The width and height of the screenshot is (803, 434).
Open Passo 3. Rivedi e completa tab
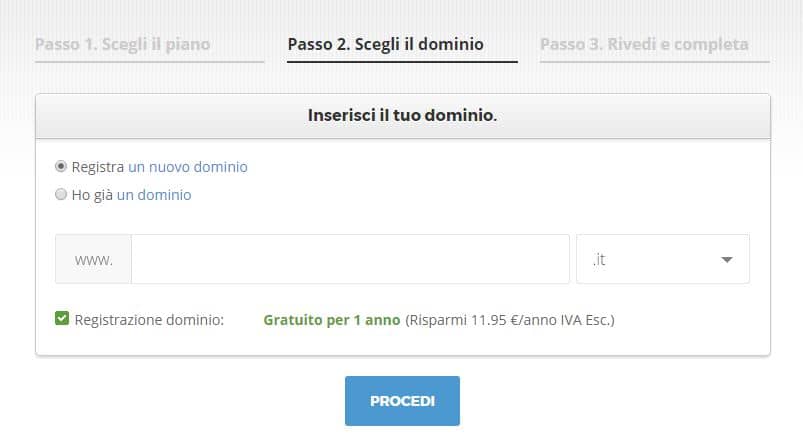point(644,45)
